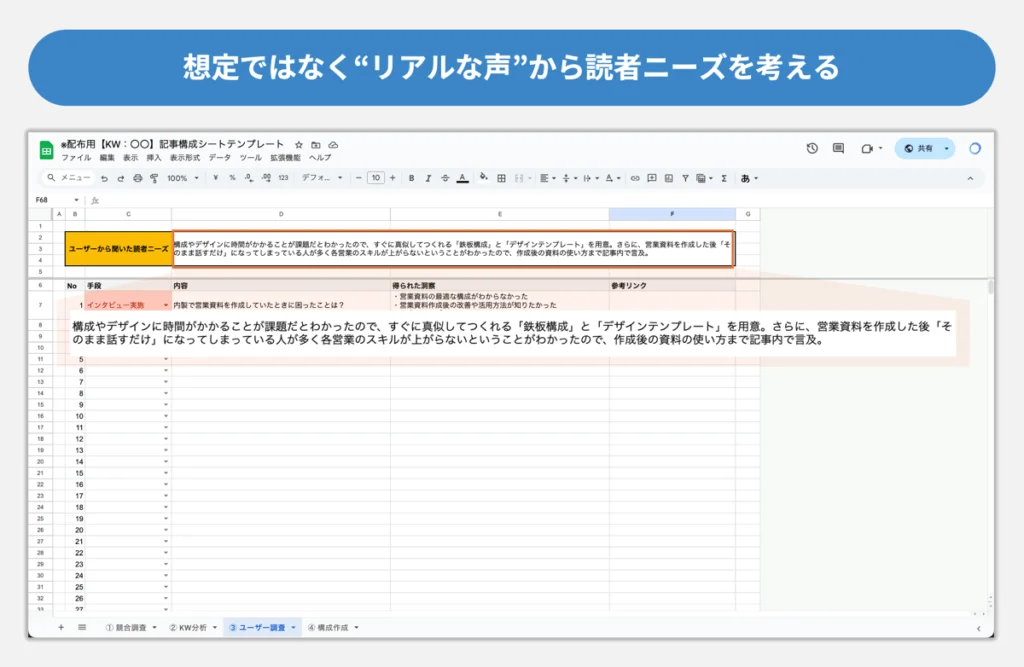The image size is (1024, 667).
Task: Click the print icon
Action: [137, 178]
